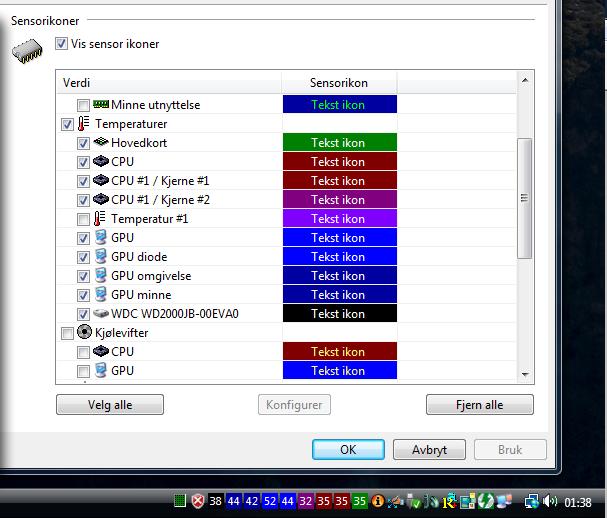Disable the Vis sensor ikoner checkbox
This screenshot has width=607, height=518.
61,43
